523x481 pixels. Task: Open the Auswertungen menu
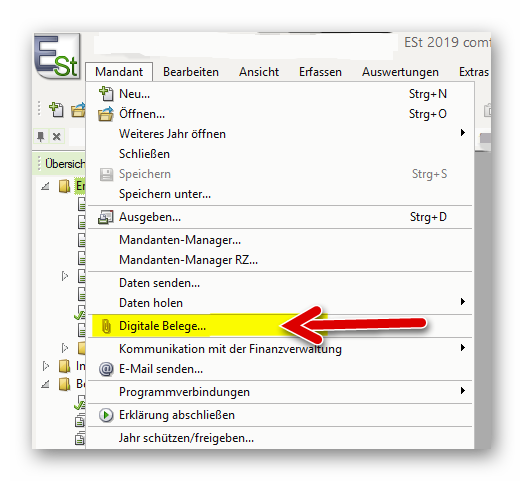400,72
